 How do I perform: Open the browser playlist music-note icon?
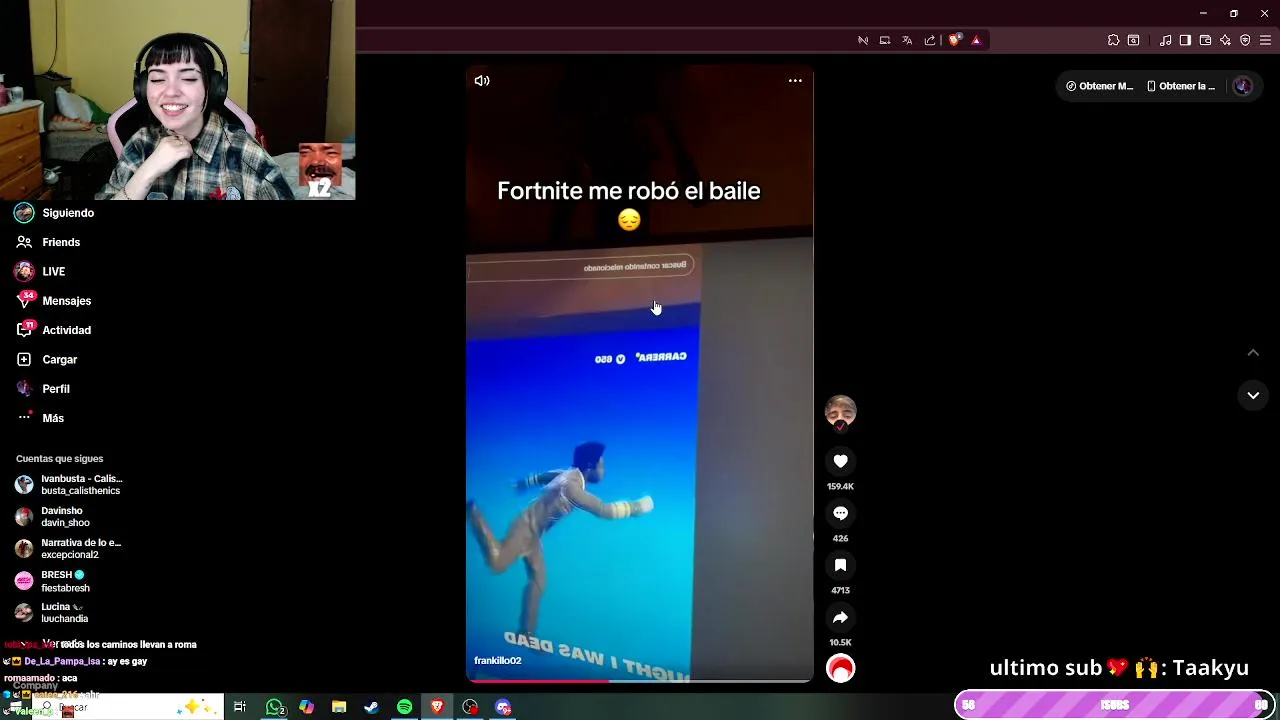1165,40
